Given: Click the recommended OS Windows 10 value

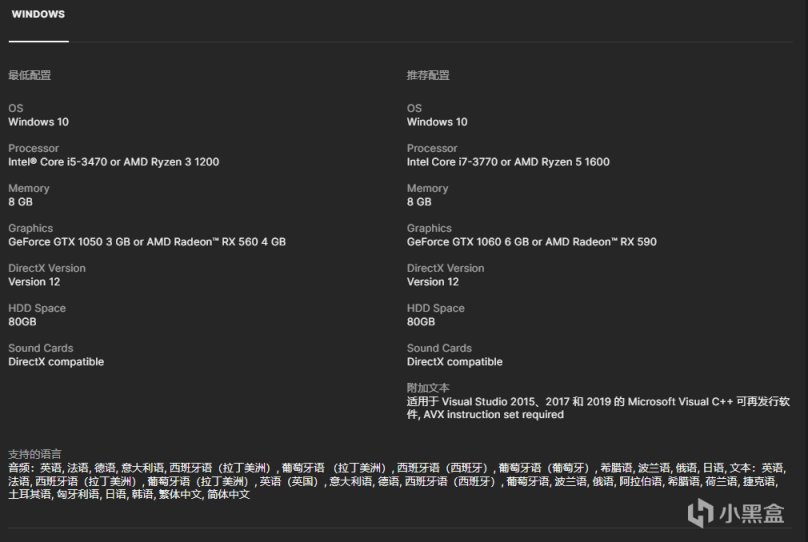Looking at the screenshot, I should tap(437, 122).
